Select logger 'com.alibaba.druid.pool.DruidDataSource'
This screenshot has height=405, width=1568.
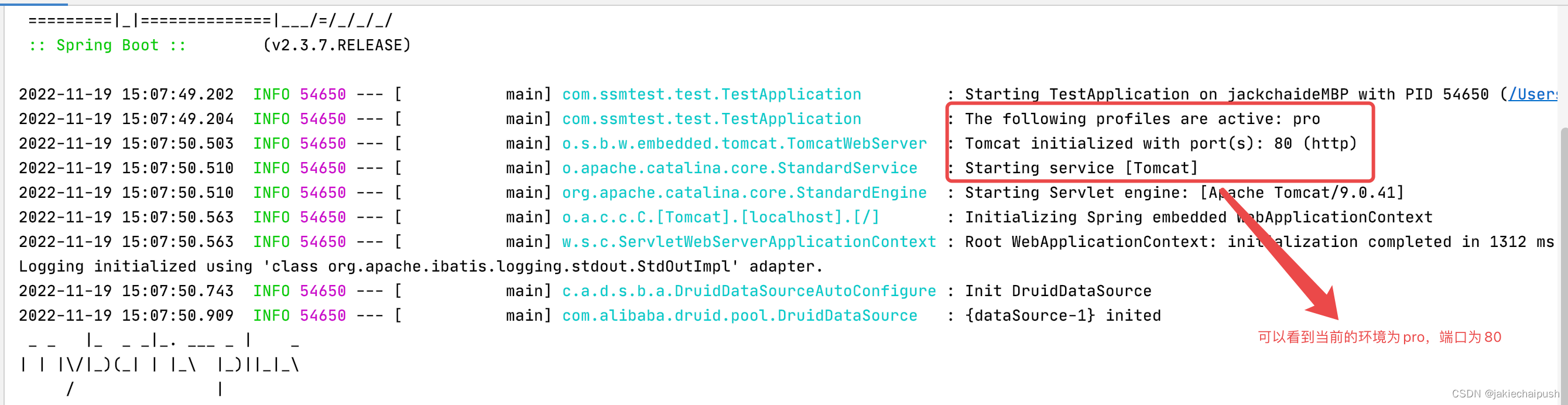(x=740, y=315)
